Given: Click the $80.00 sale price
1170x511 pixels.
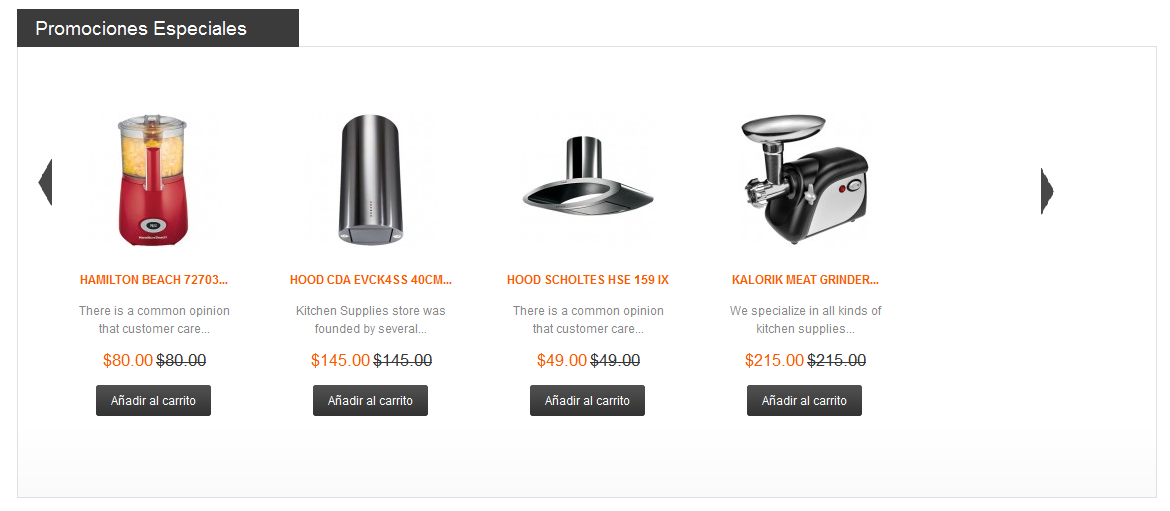Looking at the screenshot, I should [128, 360].
